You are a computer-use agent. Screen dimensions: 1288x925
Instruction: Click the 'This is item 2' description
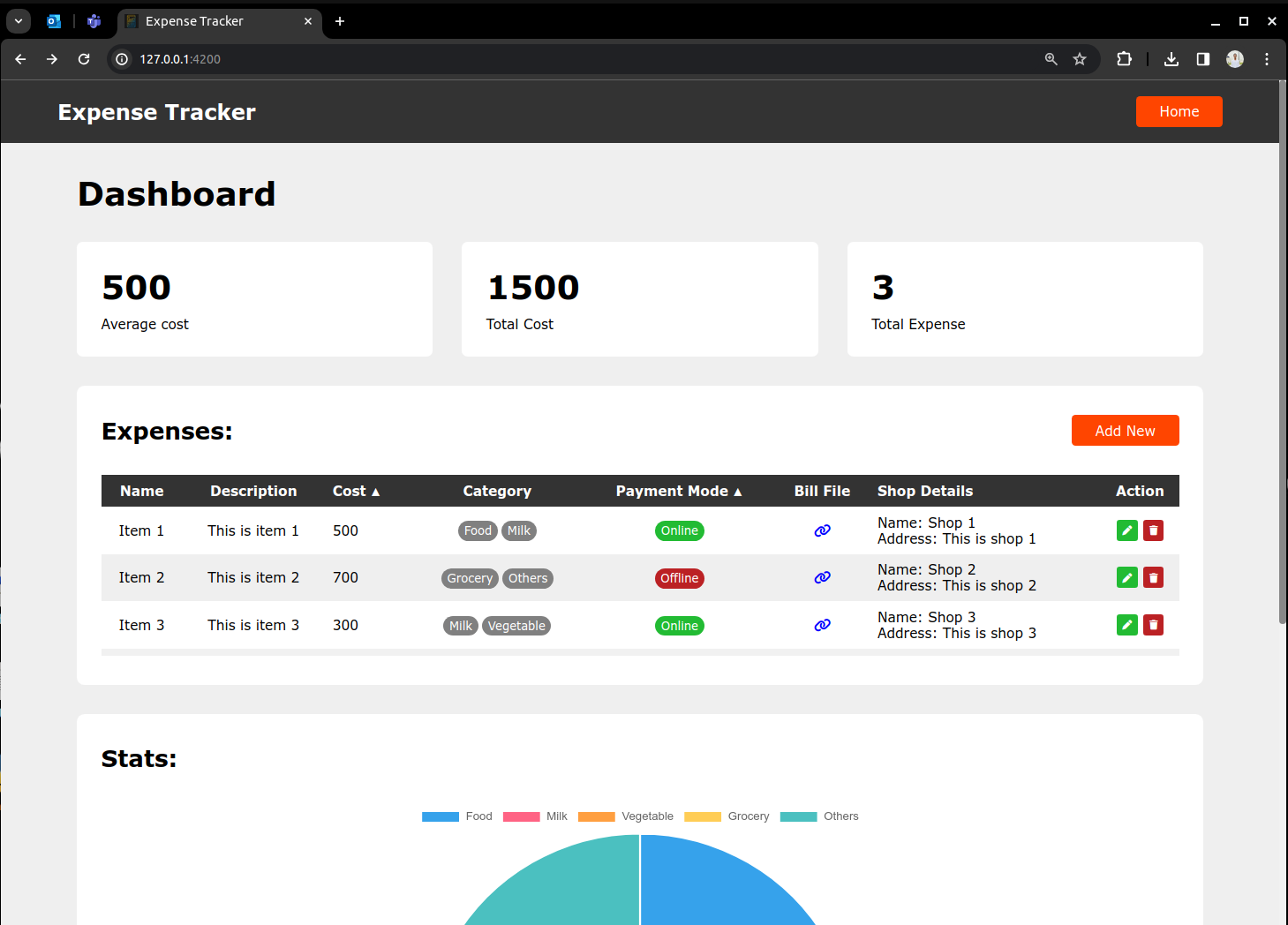(x=253, y=577)
